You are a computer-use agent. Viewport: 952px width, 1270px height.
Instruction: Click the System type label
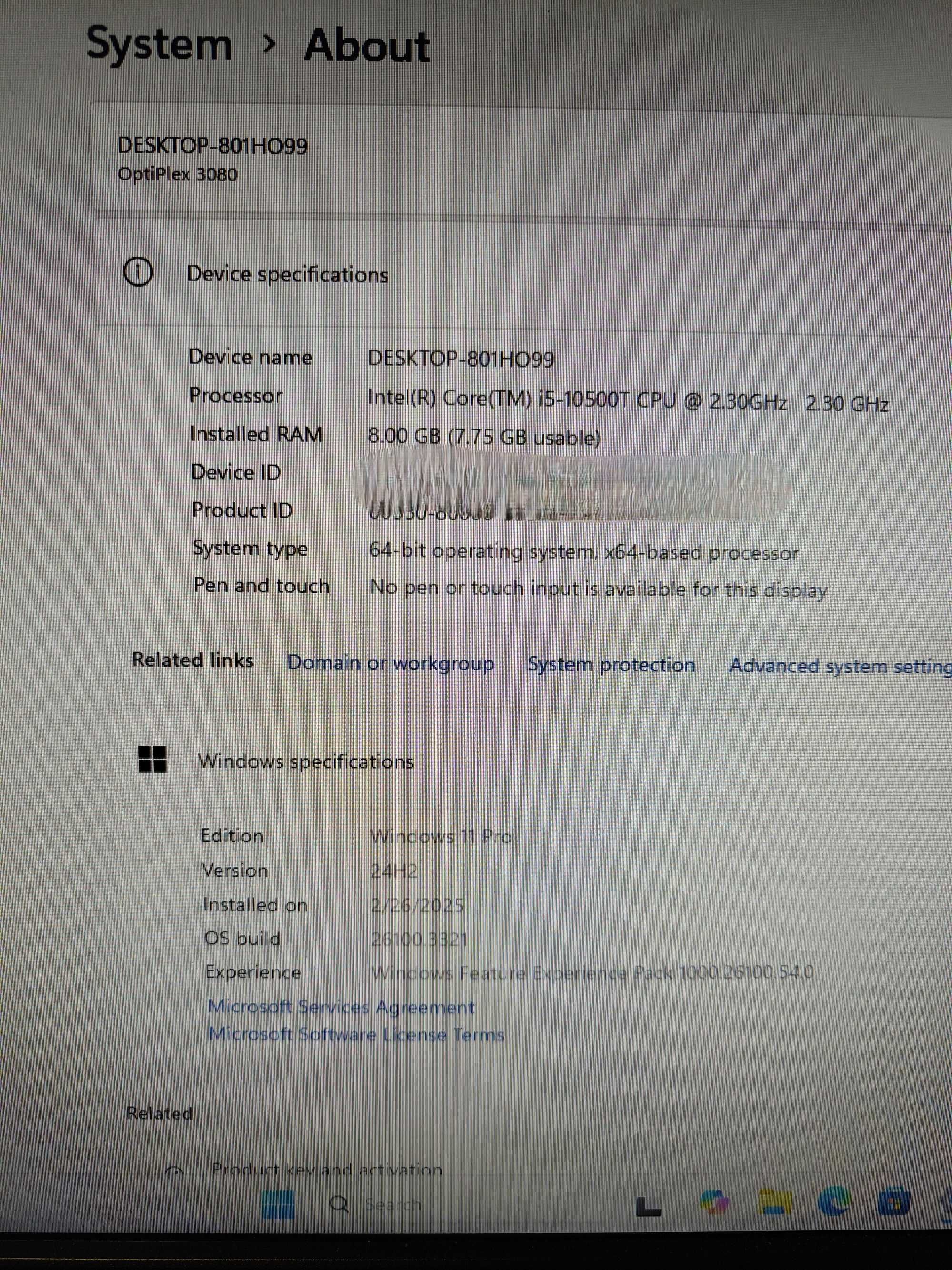click(x=250, y=548)
